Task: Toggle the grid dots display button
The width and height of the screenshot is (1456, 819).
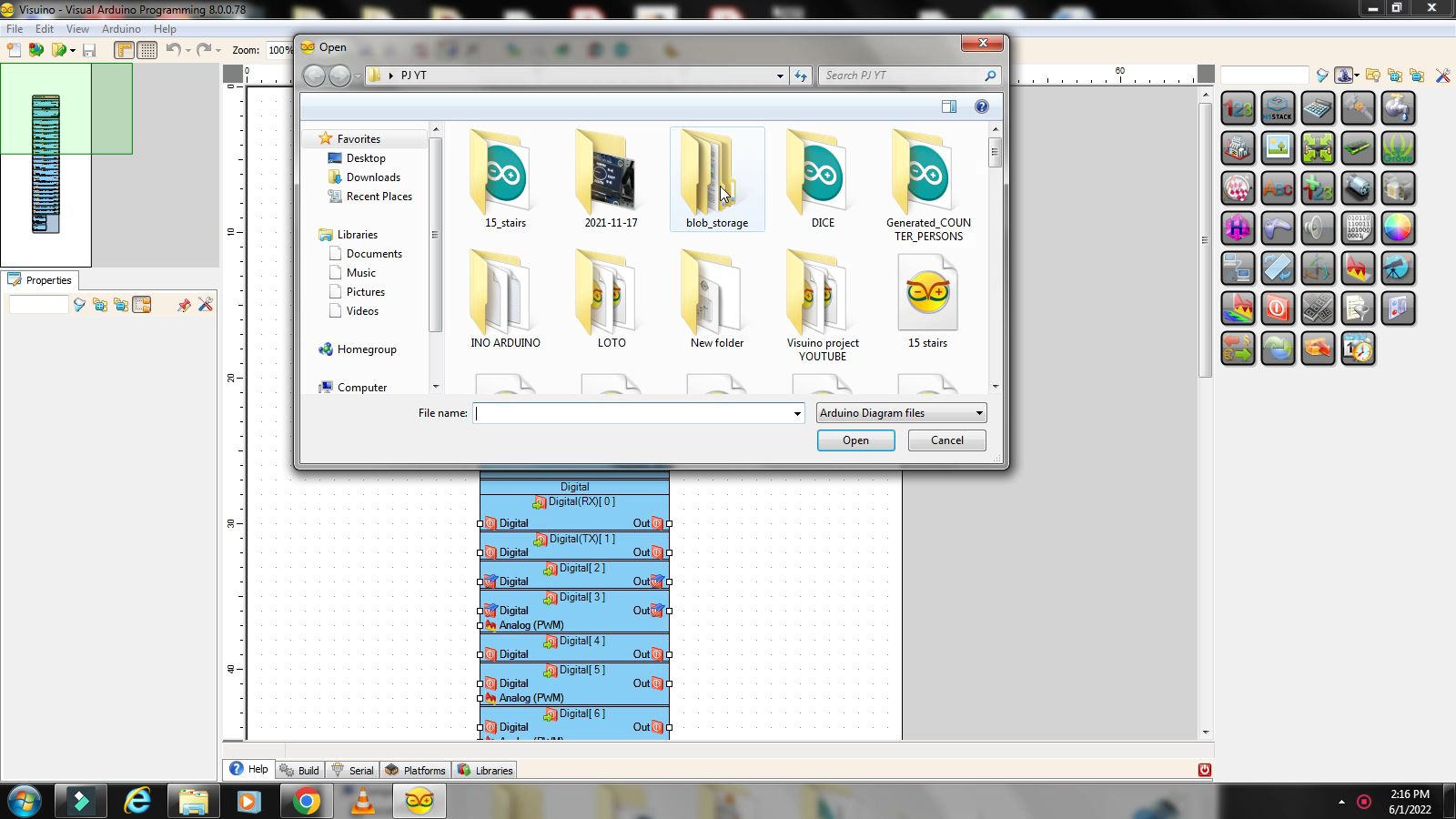Action: [147, 50]
